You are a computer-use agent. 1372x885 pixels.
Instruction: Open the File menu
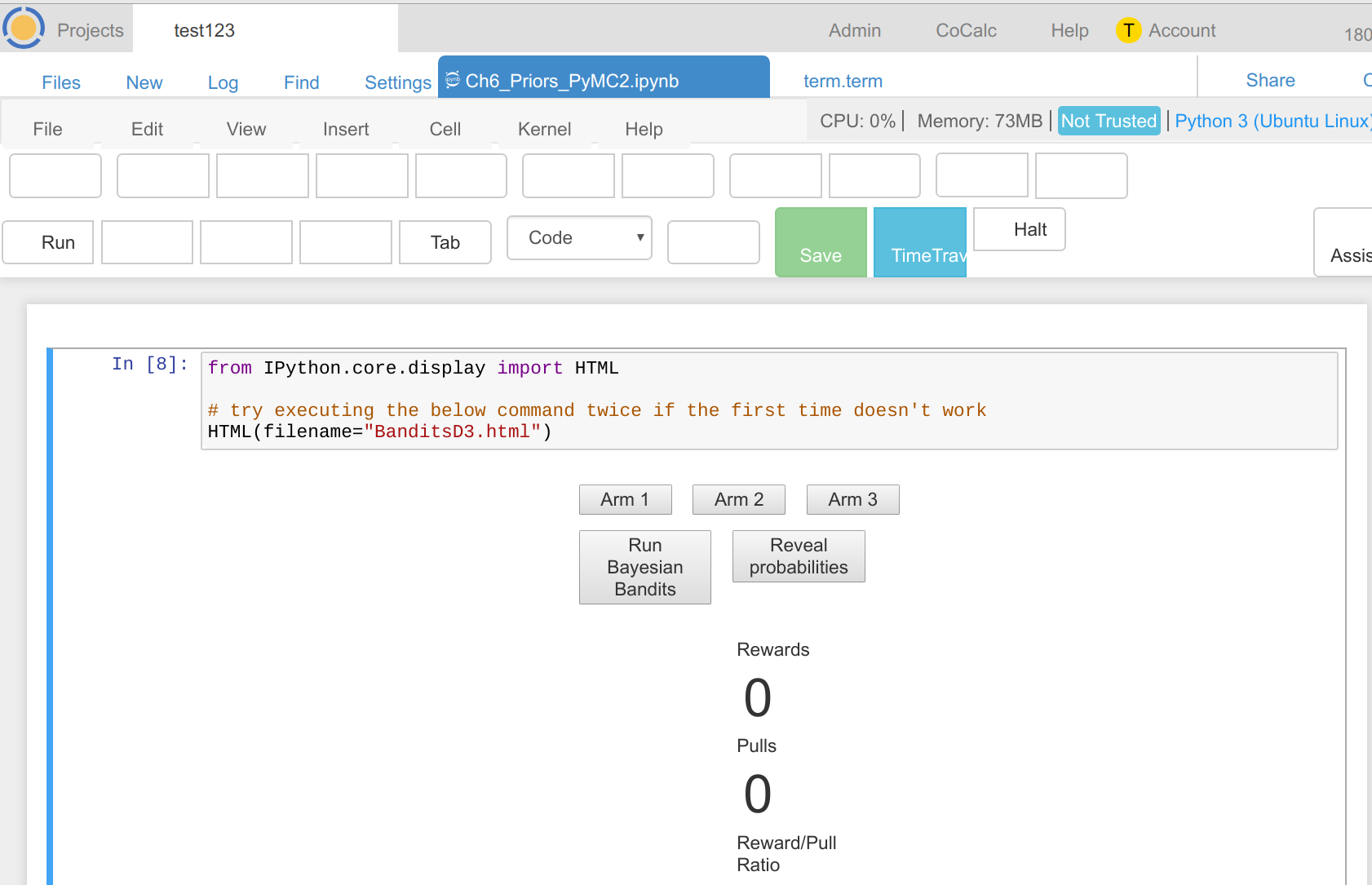[x=47, y=129]
